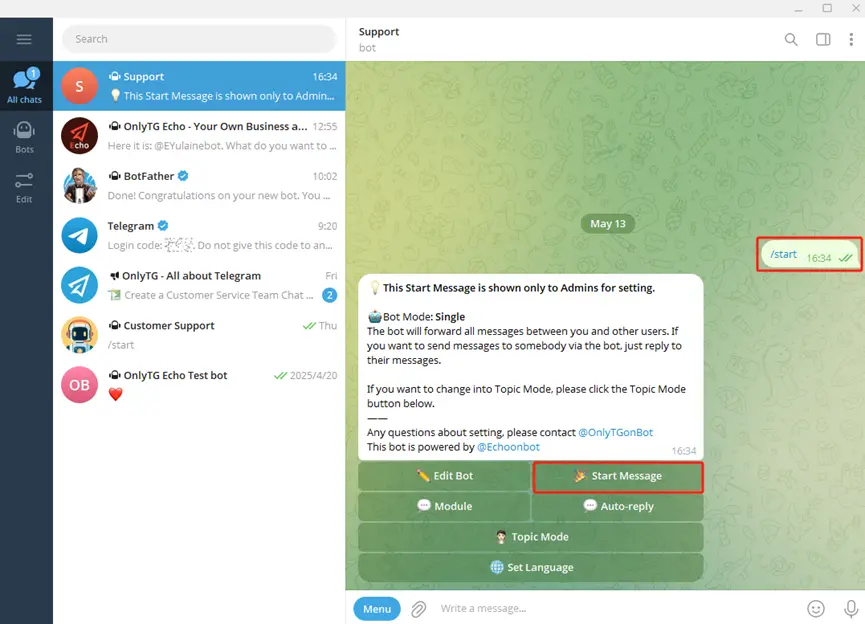Click the paperclip attach file icon
Viewport: 865px width, 624px height.
tap(419, 608)
